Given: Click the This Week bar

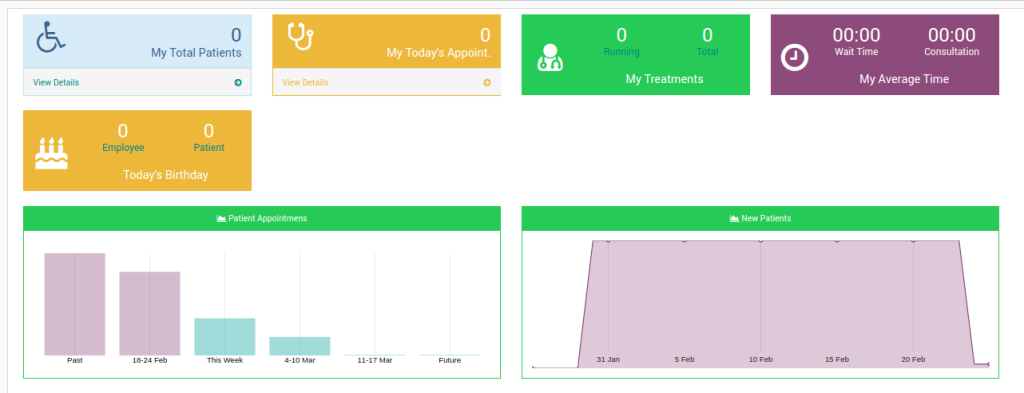Looking at the screenshot, I should pos(225,337).
